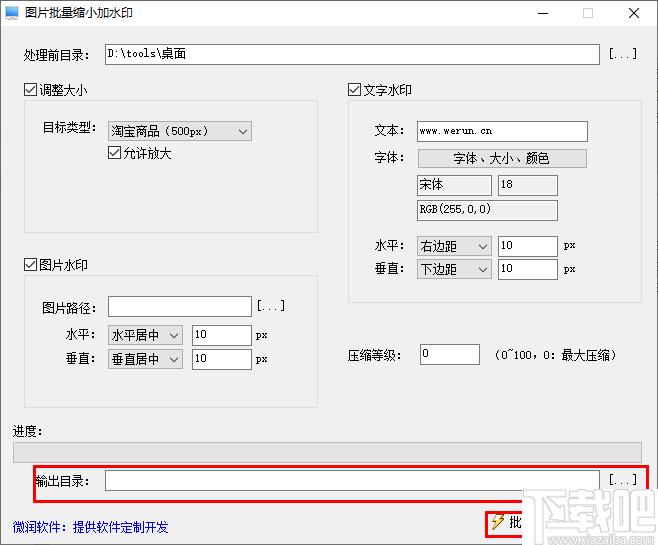Click the text watermark horizontal margin value field
This screenshot has width=658, height=545.
pyautogui.click(x=527, y=246)
